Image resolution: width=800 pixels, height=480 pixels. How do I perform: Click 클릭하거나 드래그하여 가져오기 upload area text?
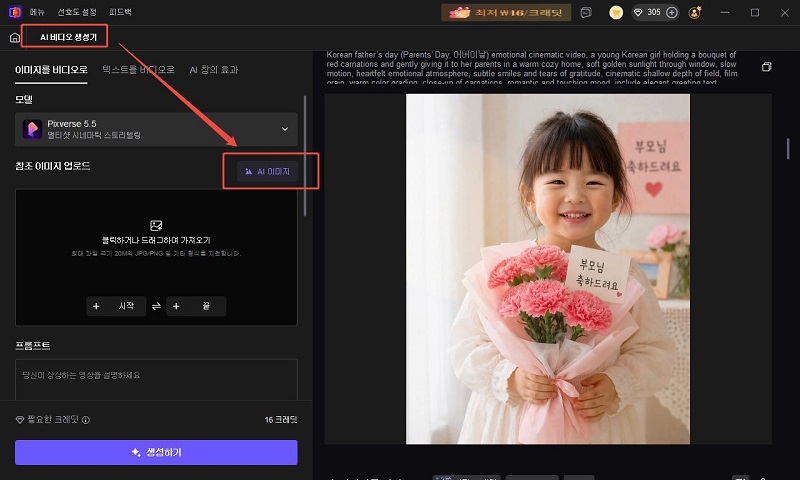pyautogui.click(x=156, y=240)
